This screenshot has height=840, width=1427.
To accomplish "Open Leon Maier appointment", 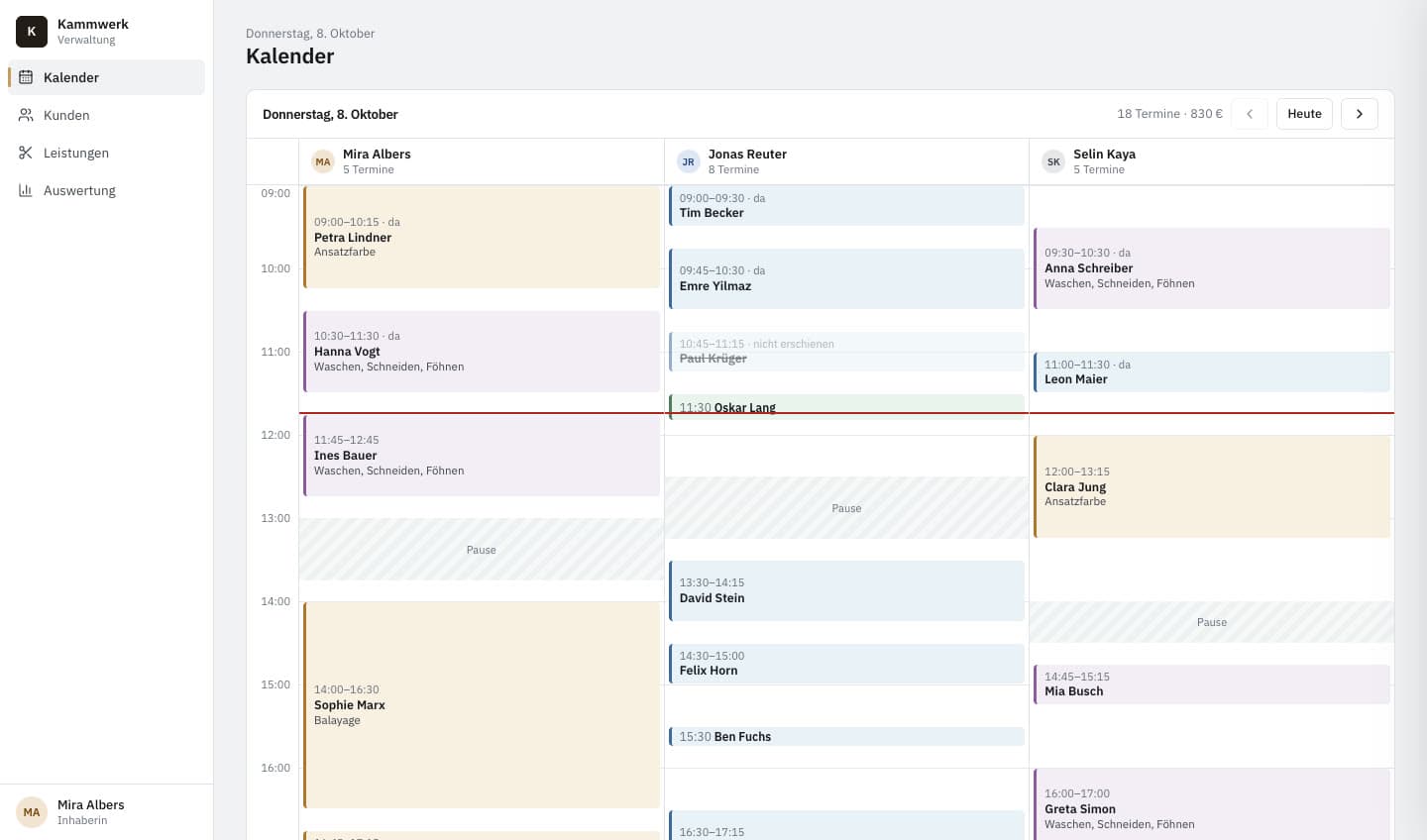I will [x=1212, y=372].
